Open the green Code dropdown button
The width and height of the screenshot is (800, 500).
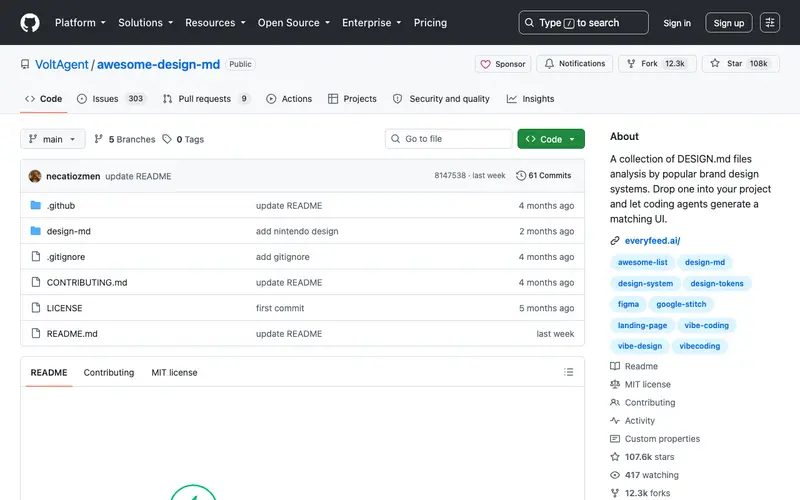click(x=551, y=139)
